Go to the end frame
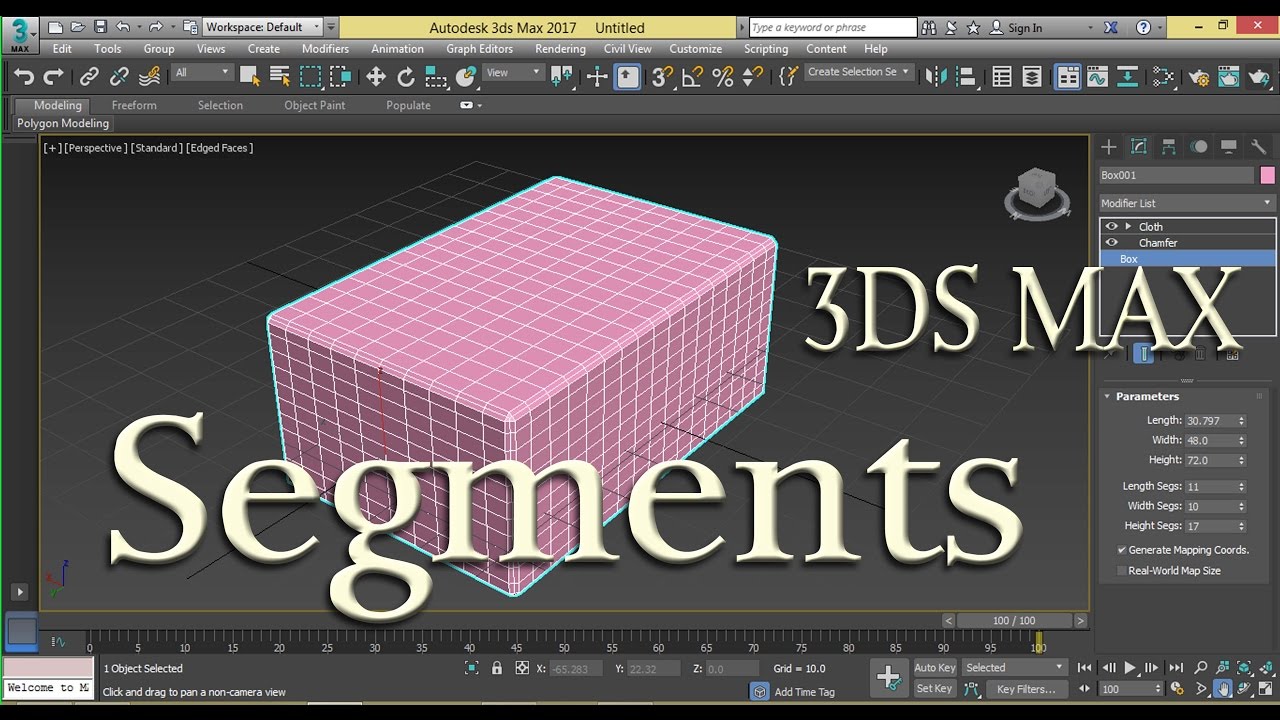This screenshot has height=720, width=1280. [1176, 667]
